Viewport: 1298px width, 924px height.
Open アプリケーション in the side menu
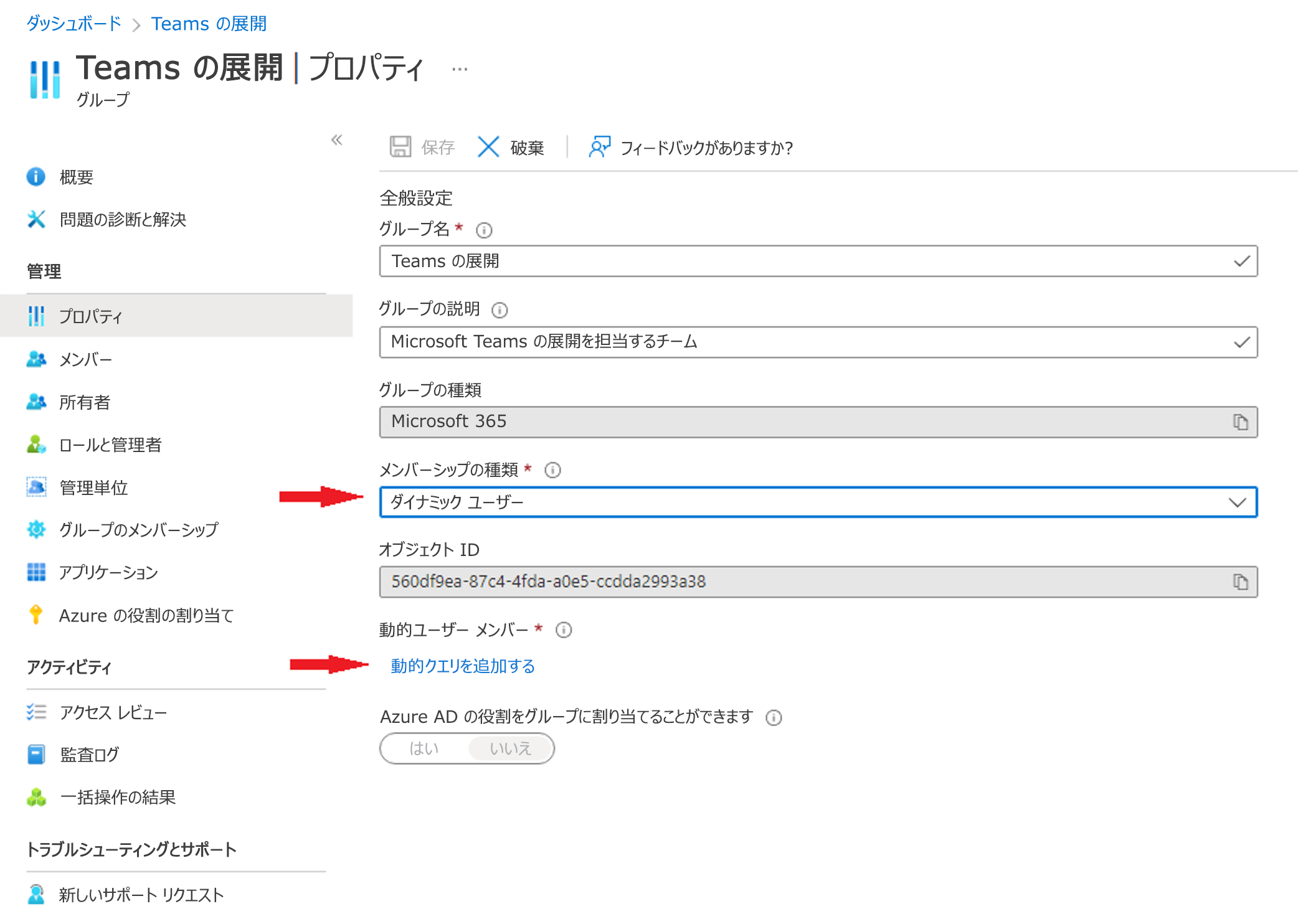(x=108, y=572)
